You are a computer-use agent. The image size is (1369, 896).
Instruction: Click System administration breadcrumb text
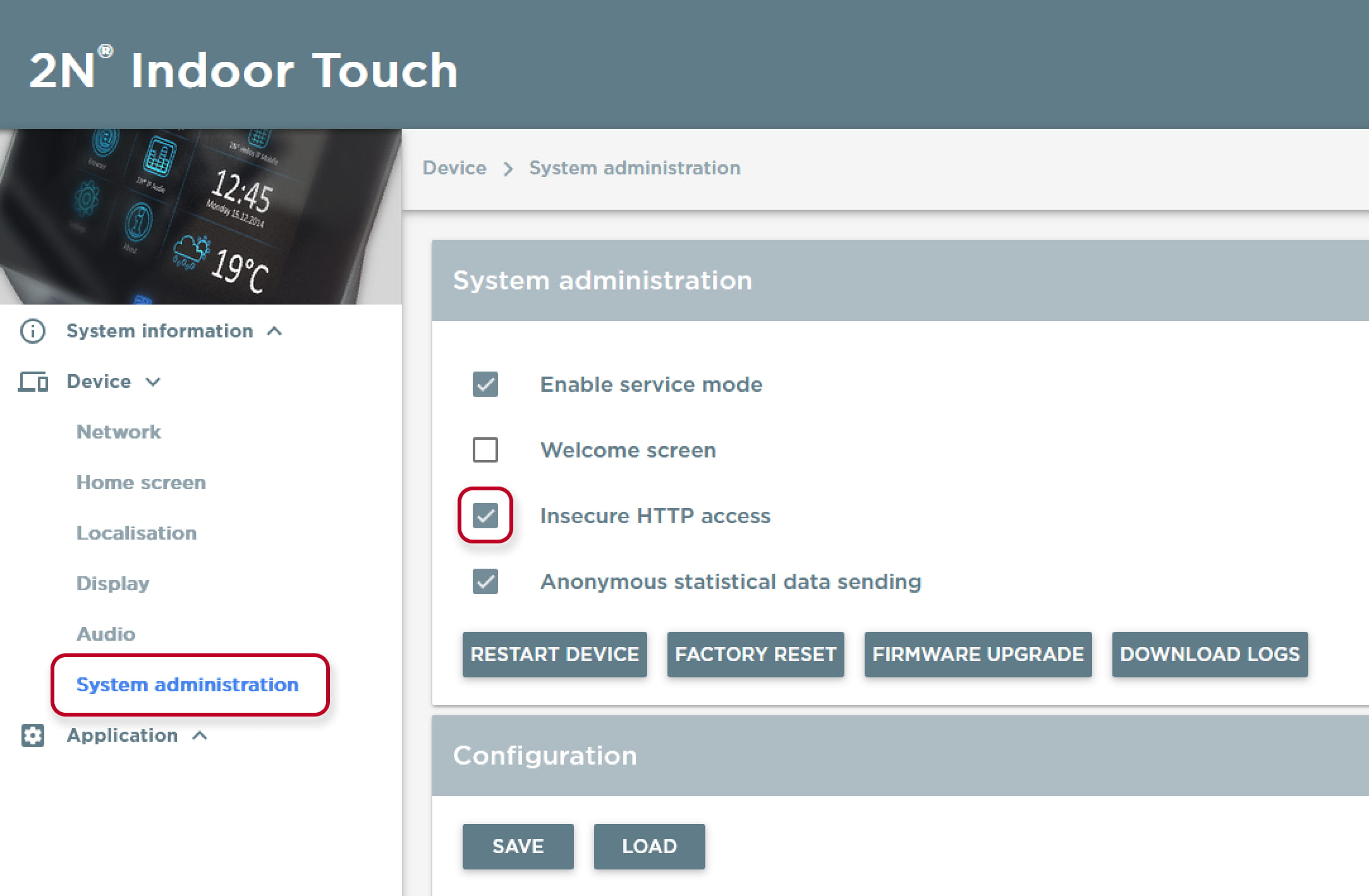(635, 168)
